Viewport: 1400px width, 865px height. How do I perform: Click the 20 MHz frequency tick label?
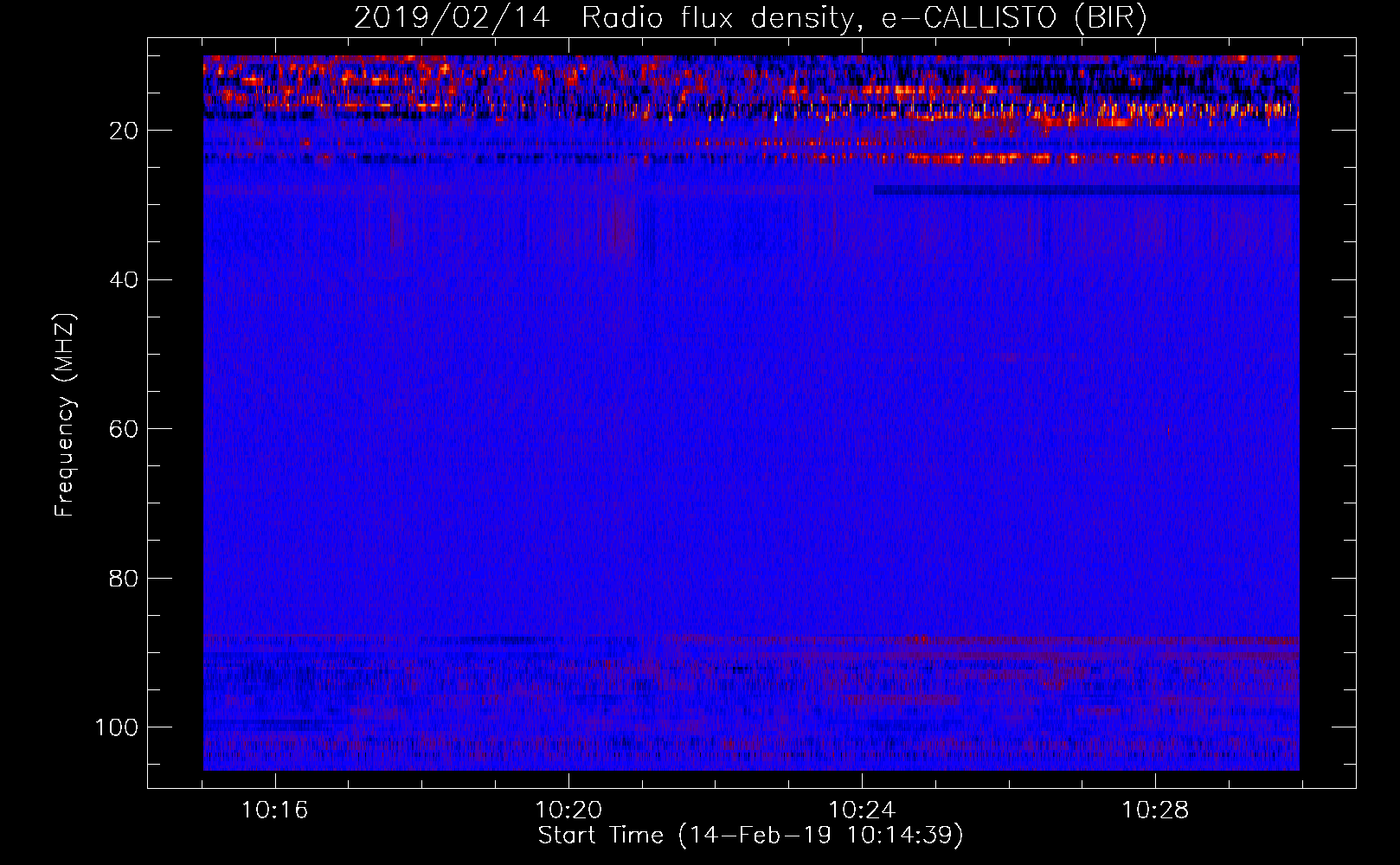tap(125, 131)
